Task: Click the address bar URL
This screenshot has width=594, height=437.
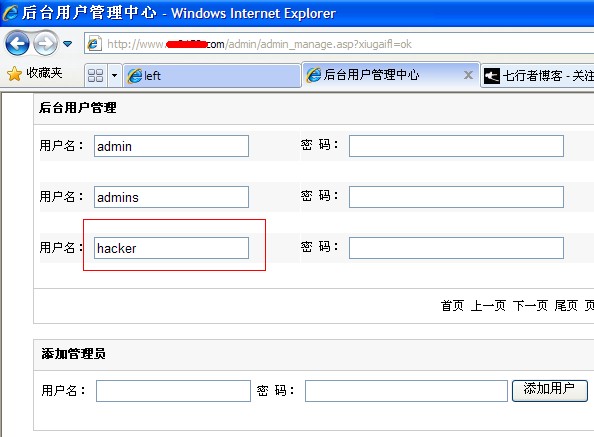Action: pos(259,44)
